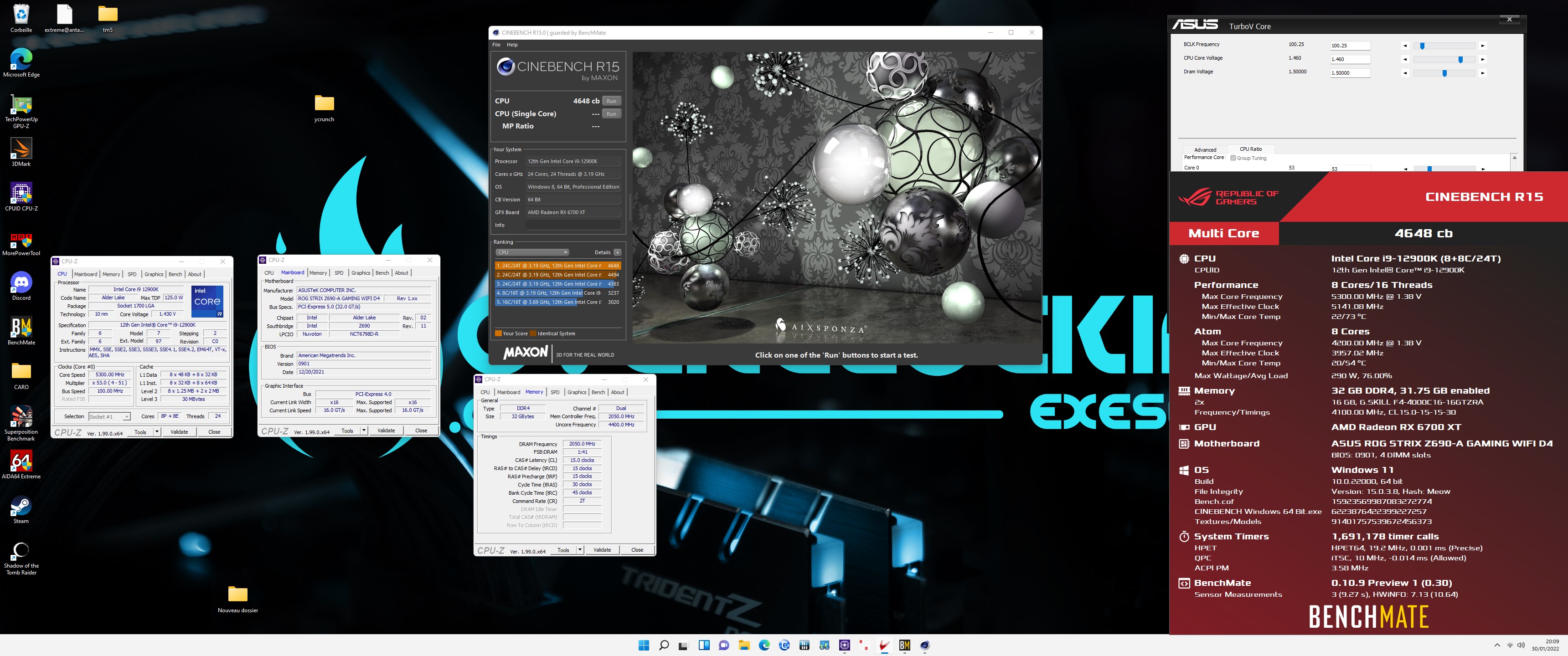This screenshot has height=656, width=1568.
Task: Select top ranking entry with score 4648
Action: (x=557, y=266)
